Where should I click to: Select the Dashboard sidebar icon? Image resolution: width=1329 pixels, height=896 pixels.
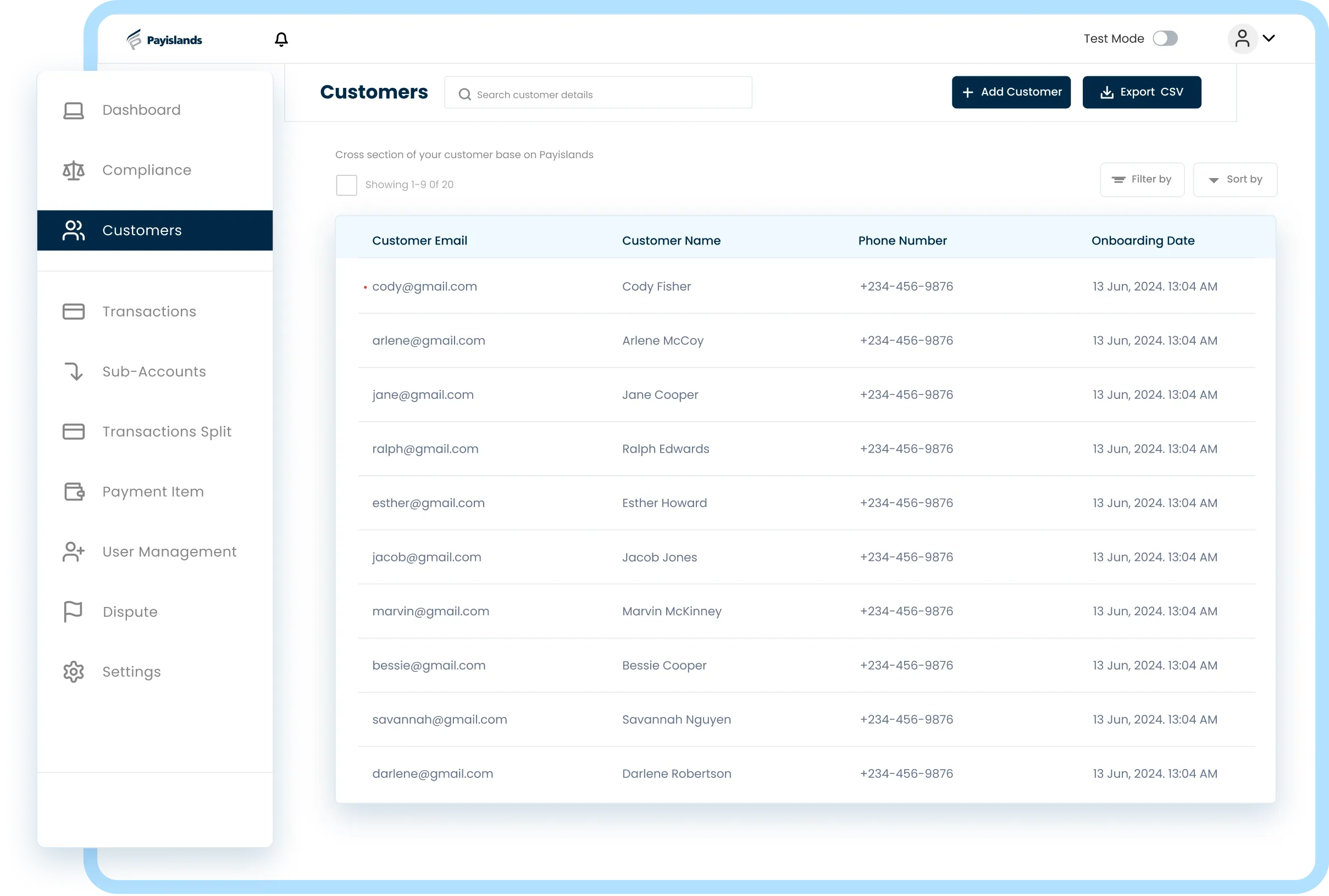[73, 110]
